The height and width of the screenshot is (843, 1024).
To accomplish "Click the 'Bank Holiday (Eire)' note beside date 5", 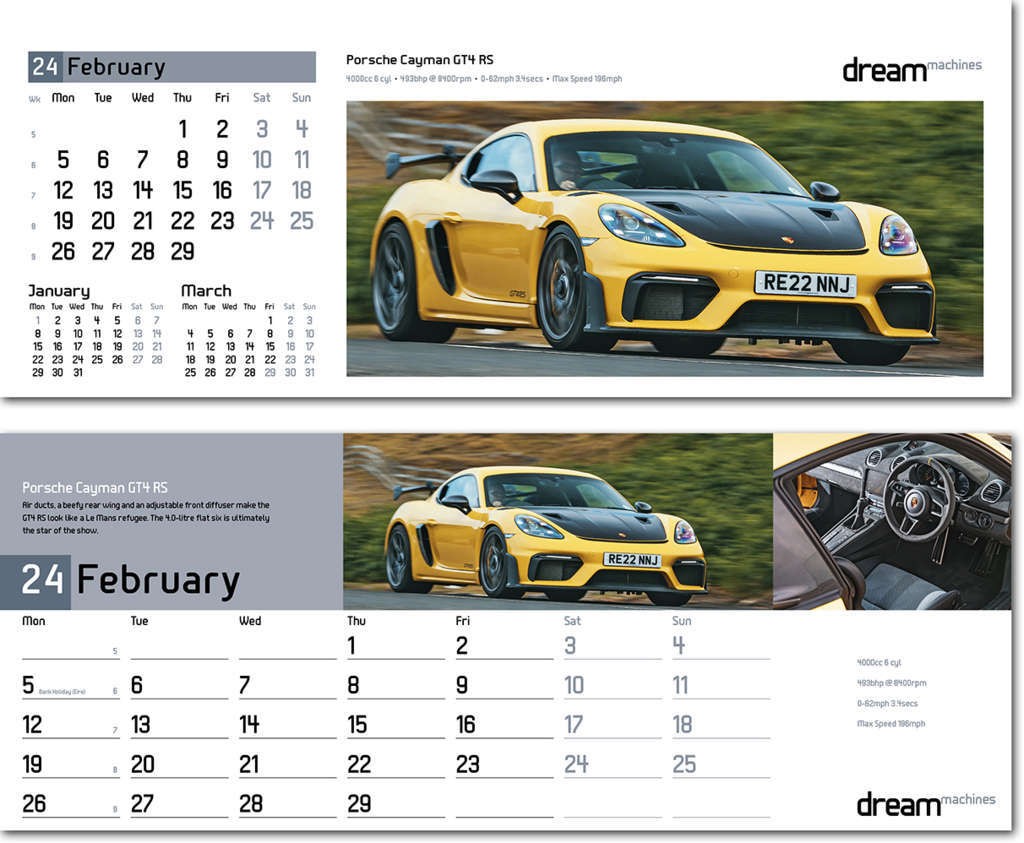I will [62, 692].
